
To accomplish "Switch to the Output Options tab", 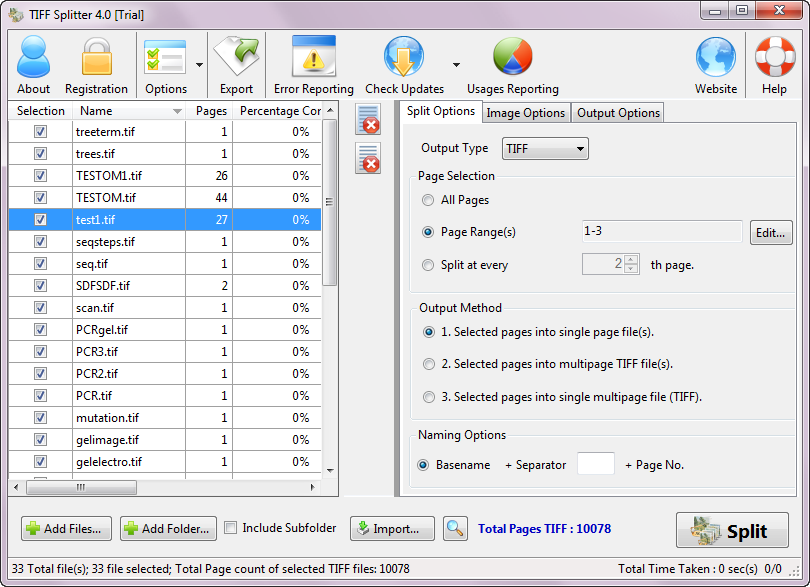I will point(618,113).
